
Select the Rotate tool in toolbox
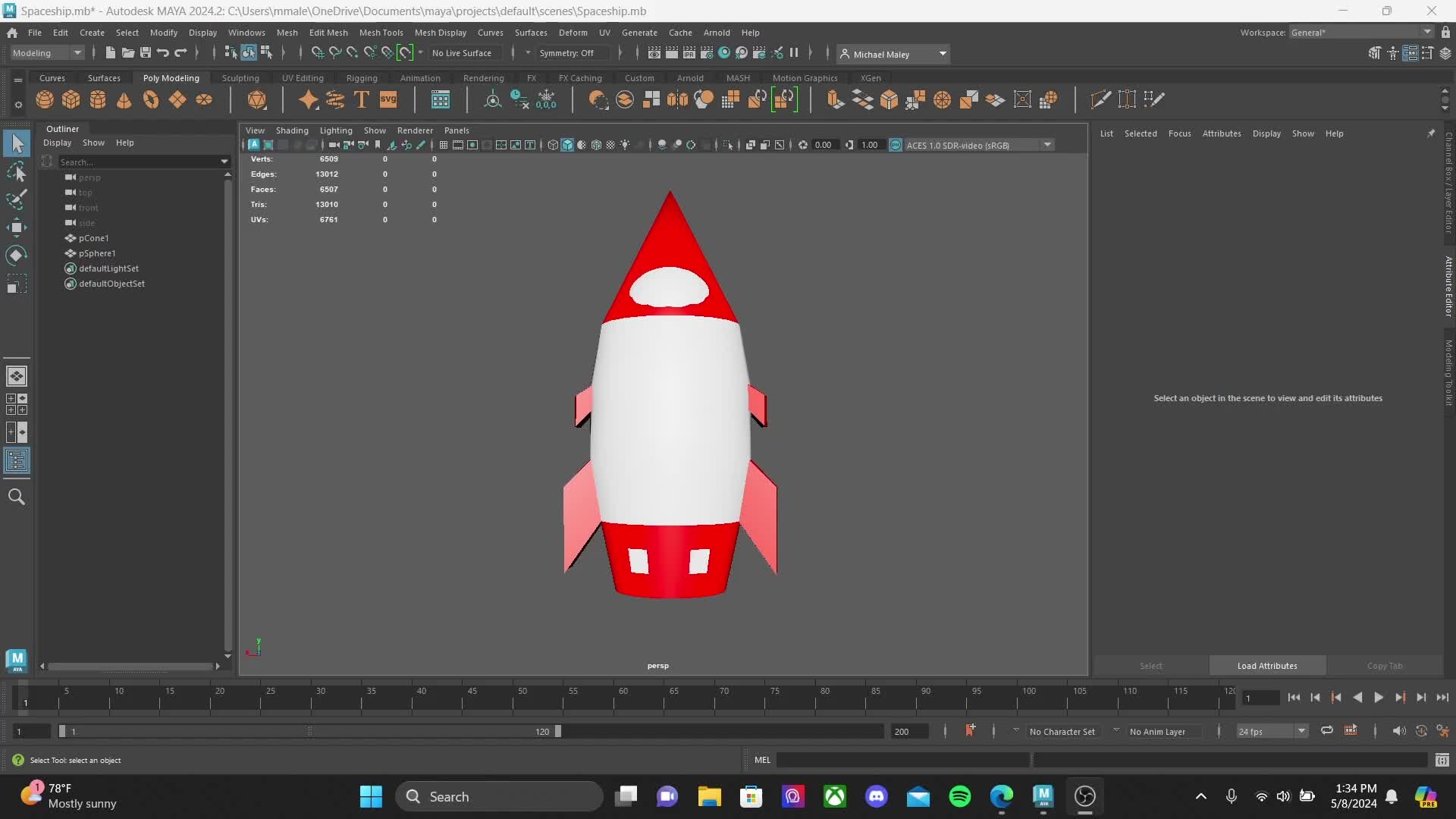pos(17,256)
